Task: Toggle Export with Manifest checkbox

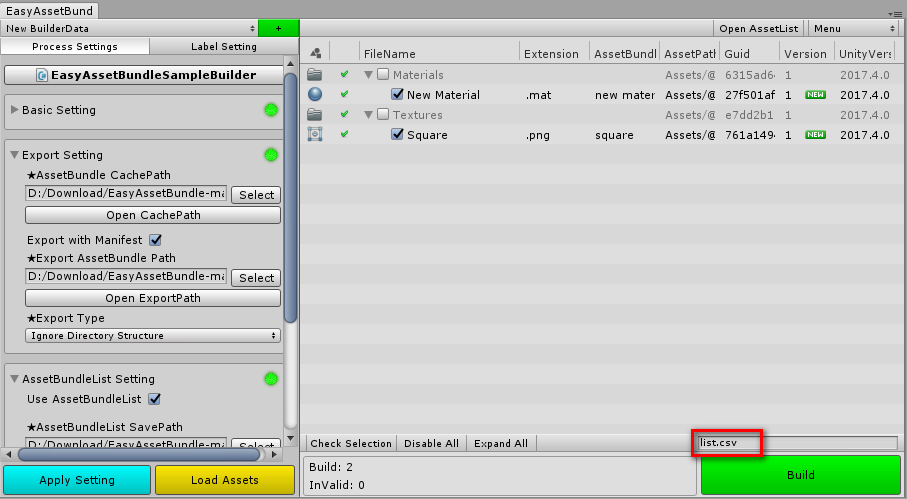Action: point(155,240)
